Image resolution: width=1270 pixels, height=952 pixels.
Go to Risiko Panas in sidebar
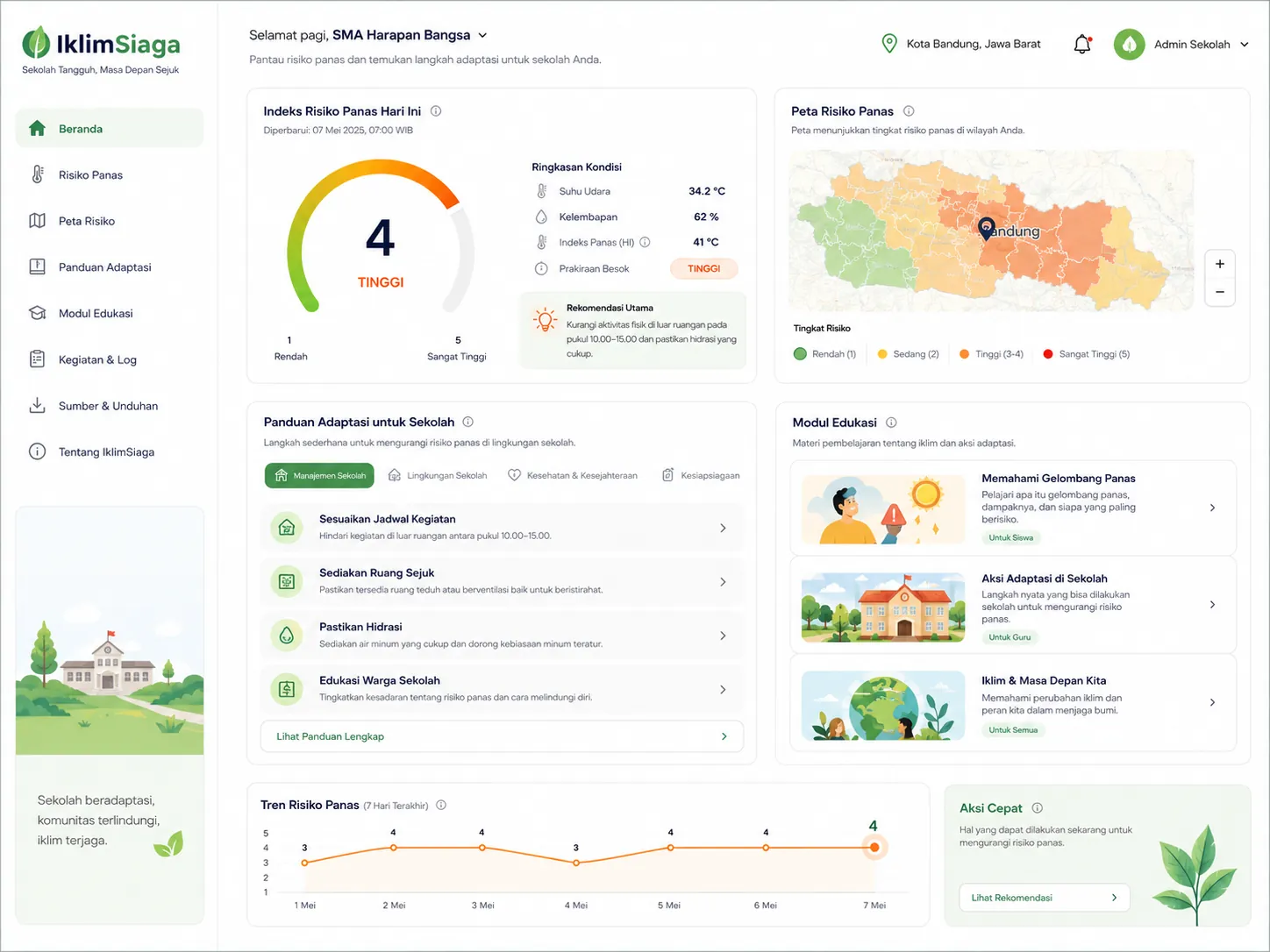pos(110,175)
